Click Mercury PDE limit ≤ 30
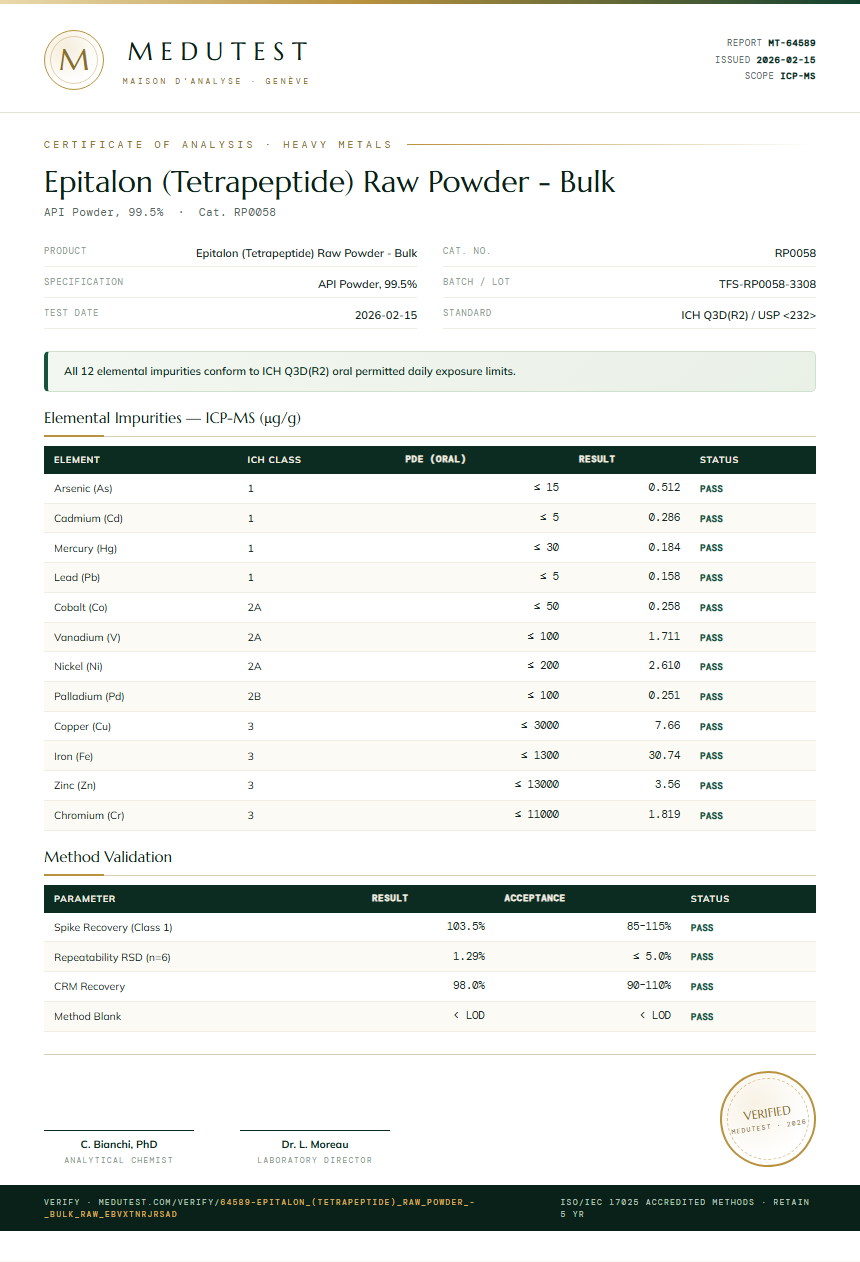 (546, 548)
